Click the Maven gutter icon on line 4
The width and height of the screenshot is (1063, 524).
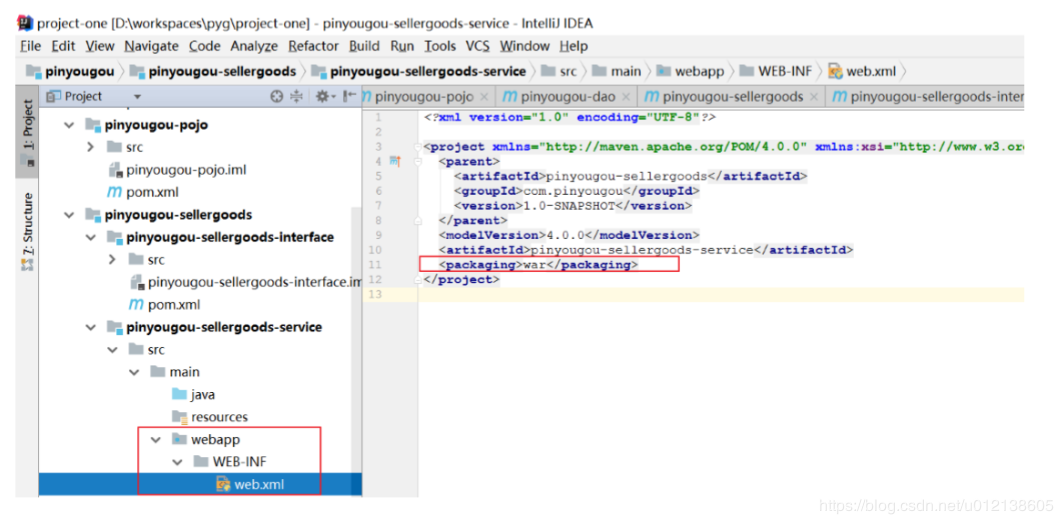pyautogui.click(x=396, y=161)
